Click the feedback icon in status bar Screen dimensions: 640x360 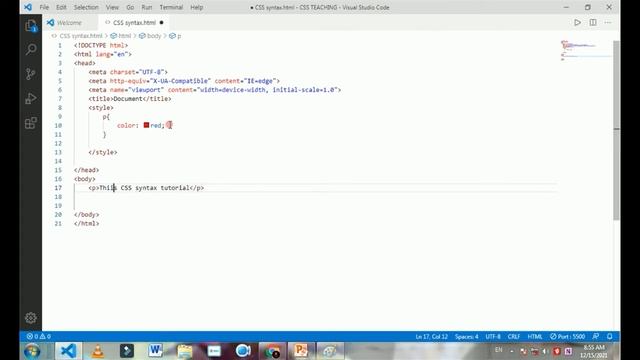point(596,336)
